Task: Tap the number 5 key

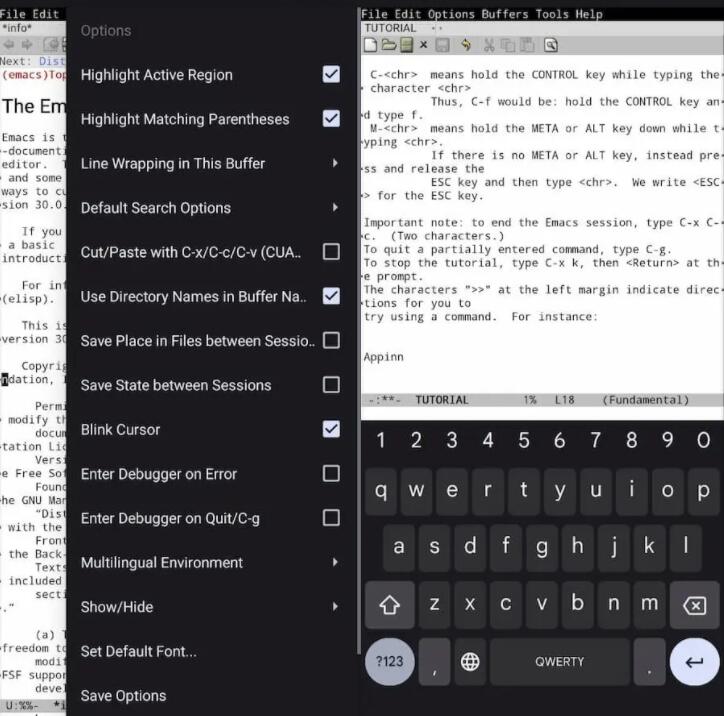Action: pos(524,440)
